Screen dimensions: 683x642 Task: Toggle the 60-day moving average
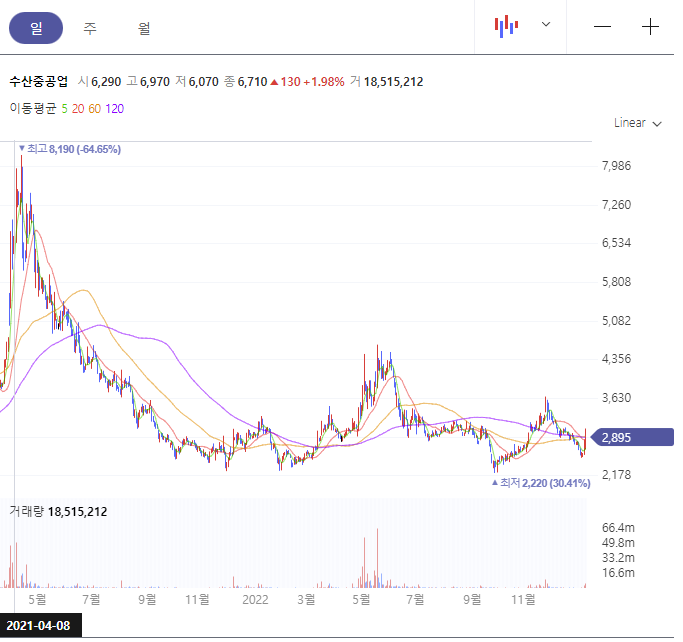pyautogui.click(x=95, y=109)
